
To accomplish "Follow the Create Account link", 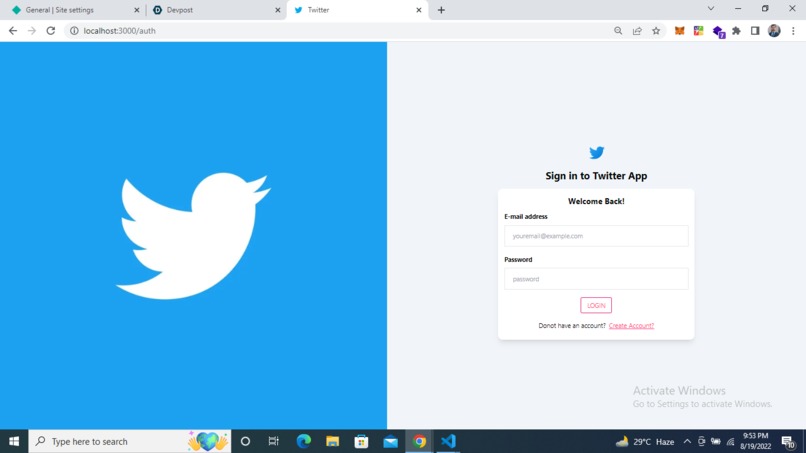I will point(631,325).
